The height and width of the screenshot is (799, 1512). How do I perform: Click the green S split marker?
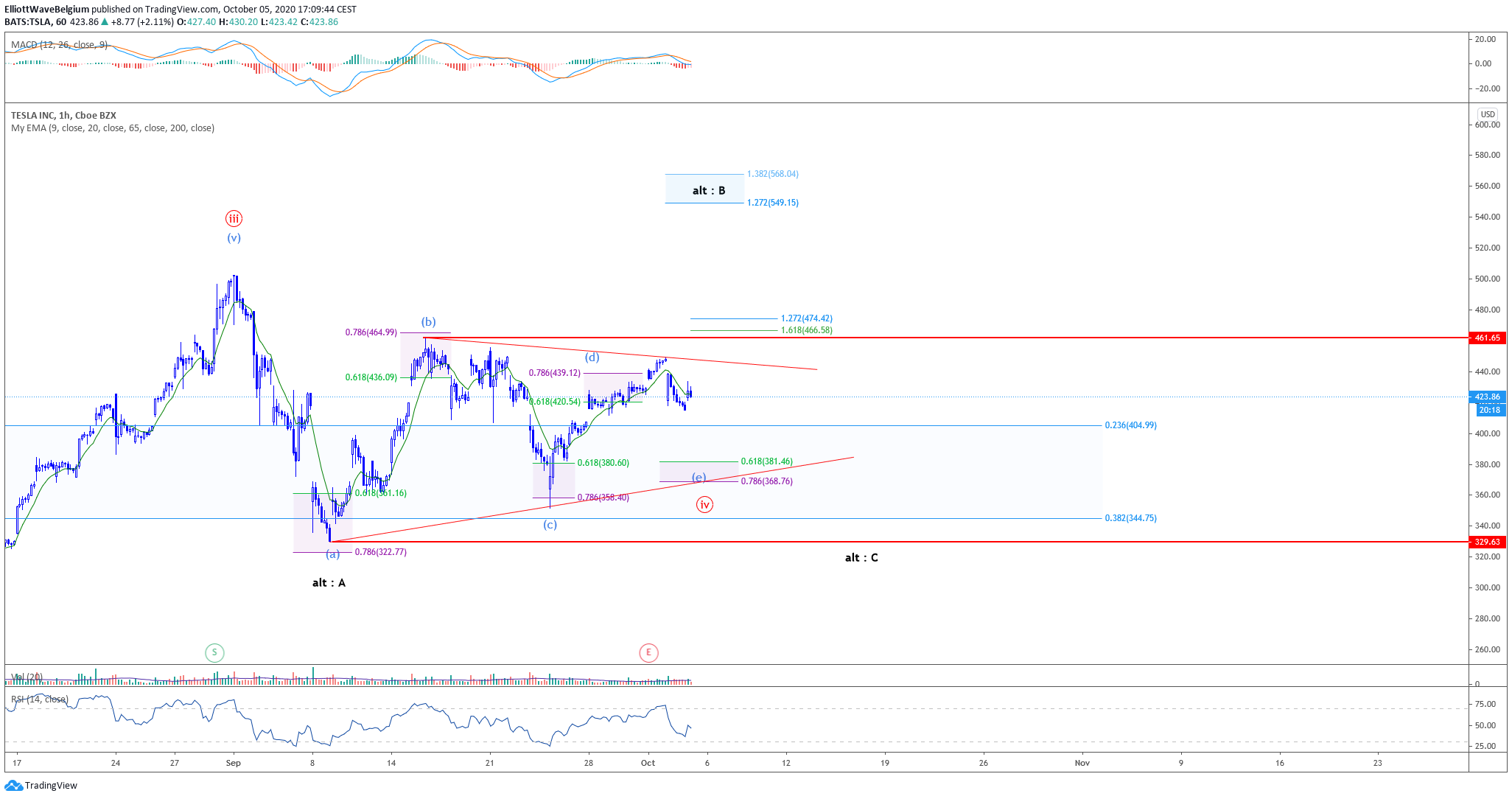click(x=214, y=652)
